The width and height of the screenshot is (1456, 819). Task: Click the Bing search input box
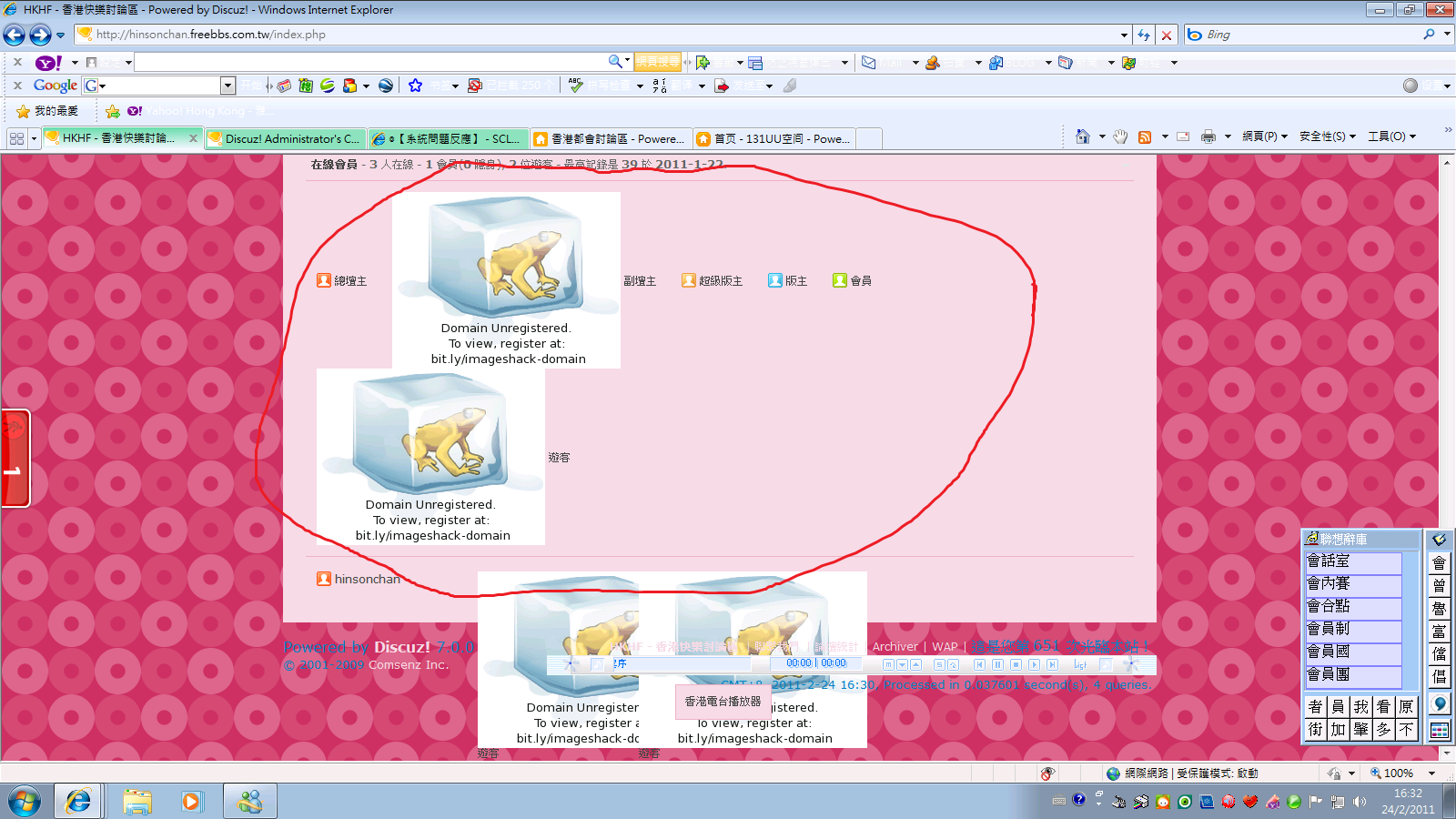(1310, 35)
